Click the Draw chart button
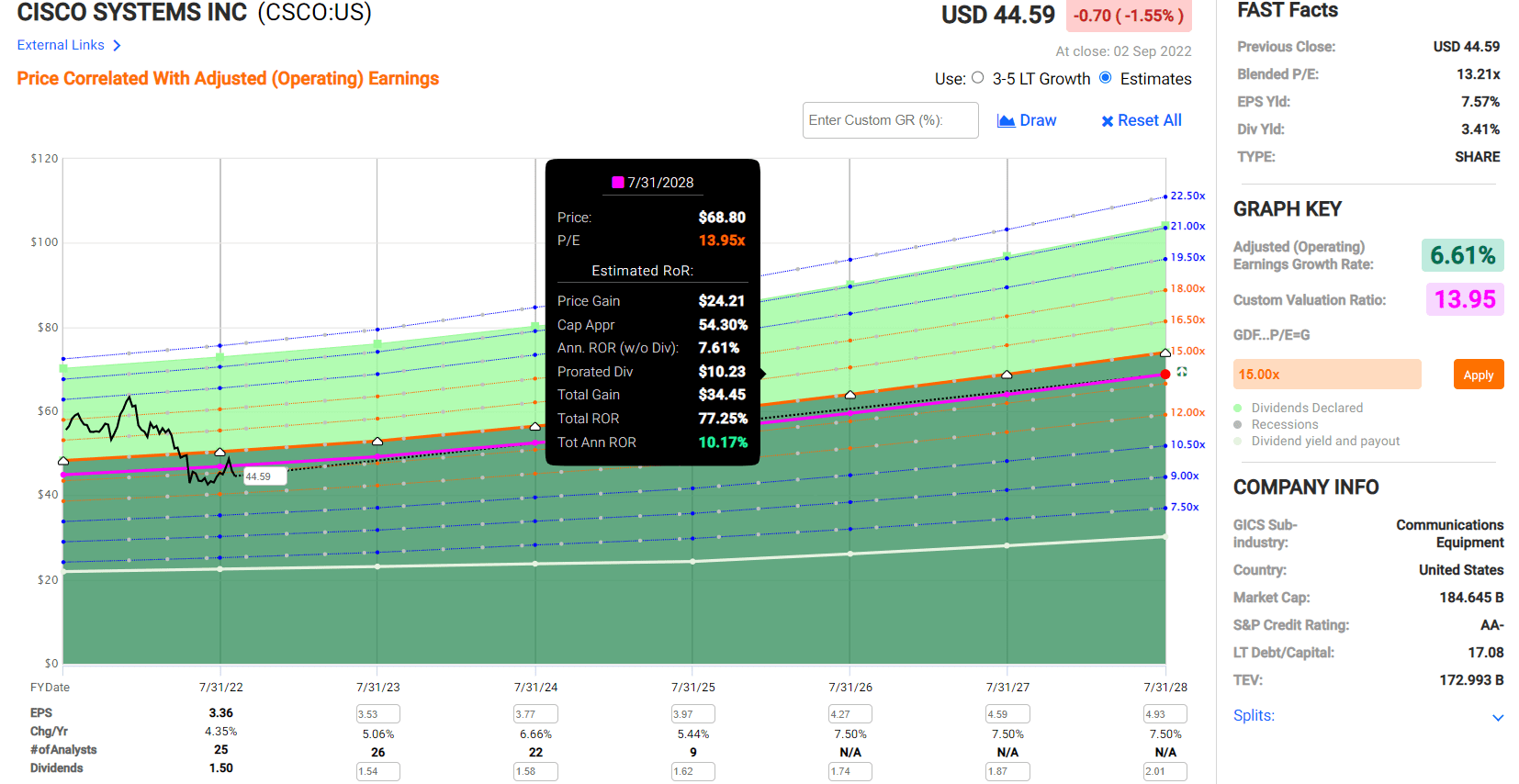Viewport: 1519px width, 784px height. [x=1027, y=120]
